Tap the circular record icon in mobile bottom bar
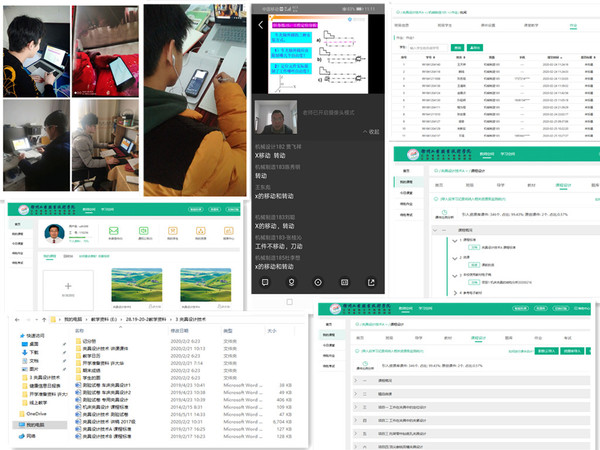Image resolution: width=600 pixels, height=450 pixels. [318, 282]
